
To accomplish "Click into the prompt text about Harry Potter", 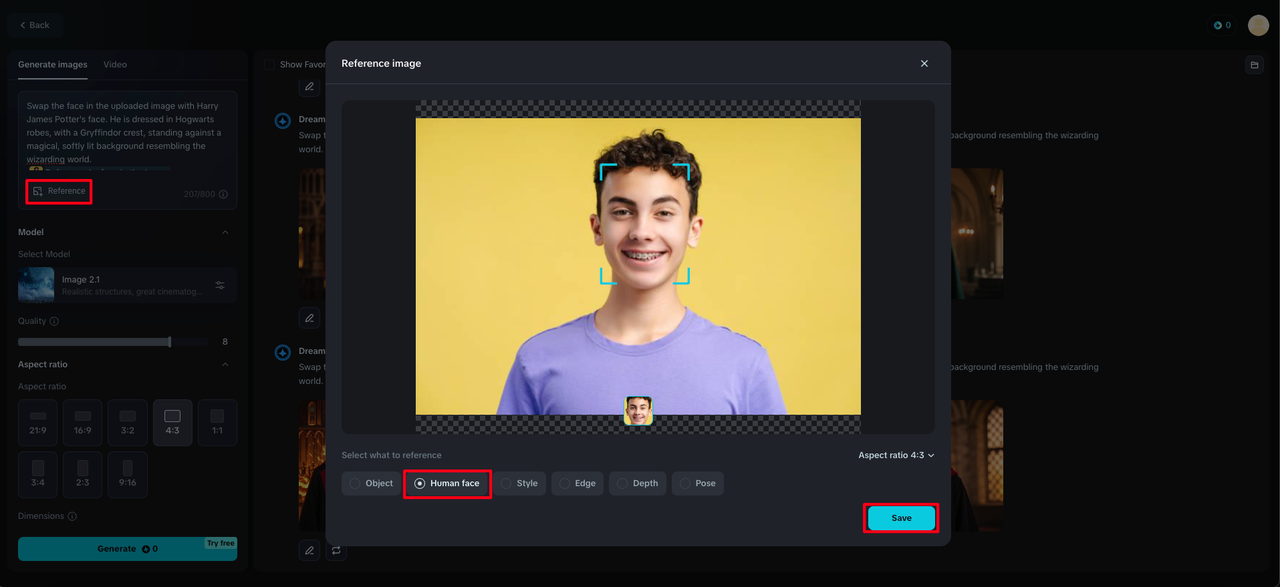I will [126, 132].
